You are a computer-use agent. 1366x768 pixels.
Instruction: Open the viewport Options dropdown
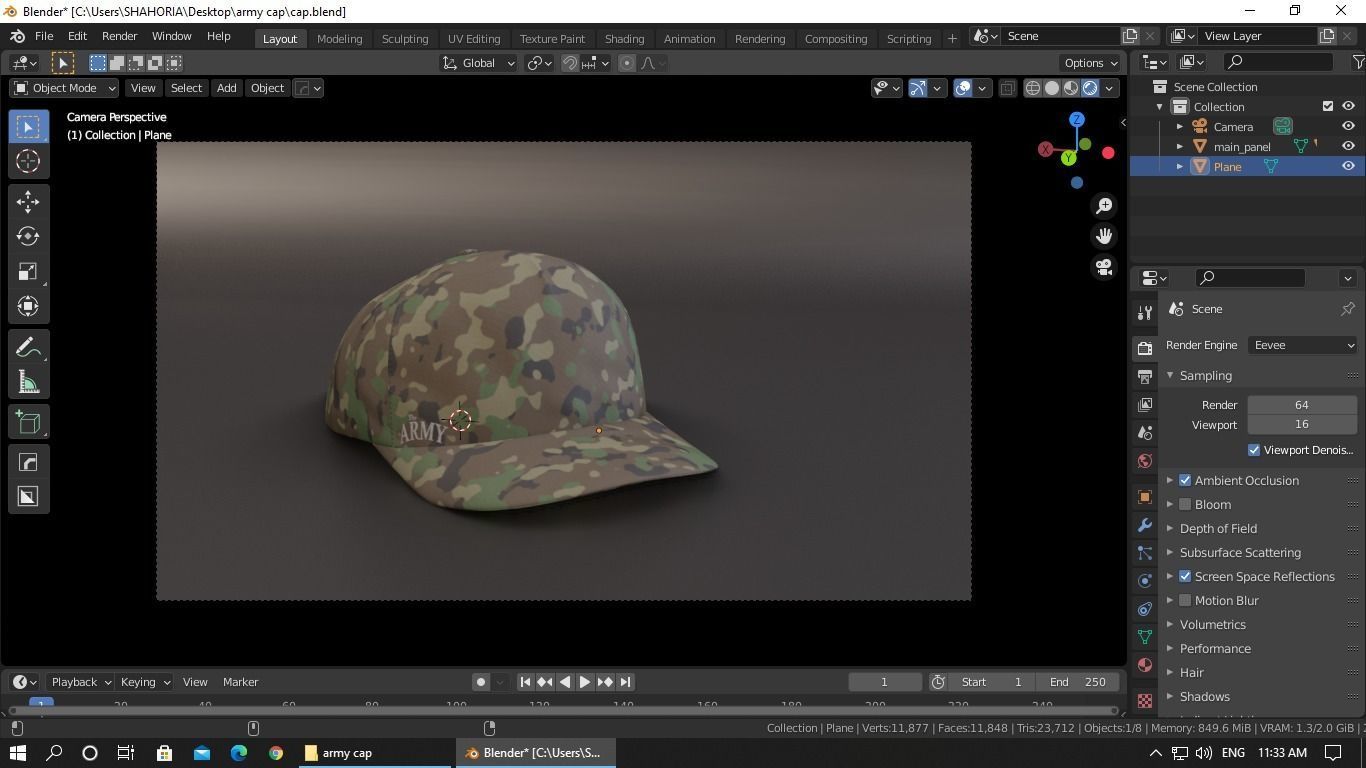point(1090,63)
